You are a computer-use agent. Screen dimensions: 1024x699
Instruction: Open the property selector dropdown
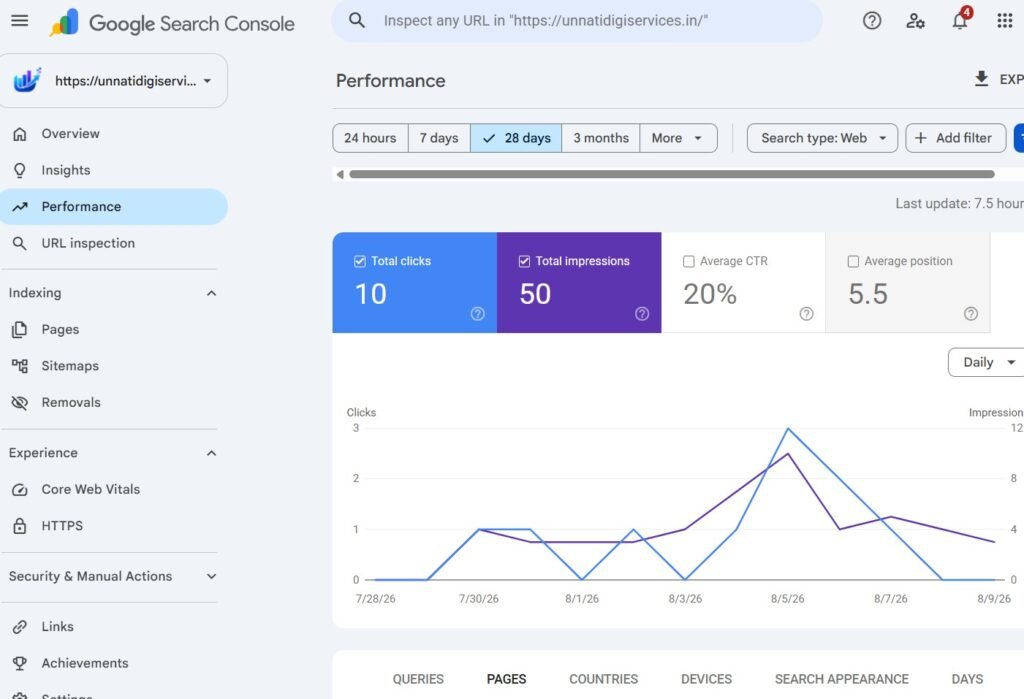tap(114, 81)
